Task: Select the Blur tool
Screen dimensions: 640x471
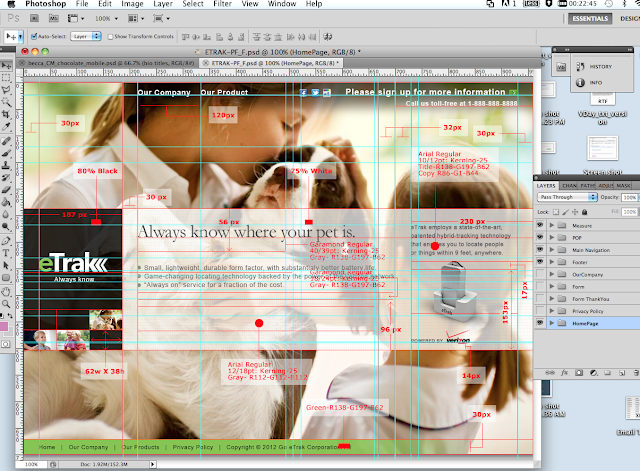Action: coord(6,214)
